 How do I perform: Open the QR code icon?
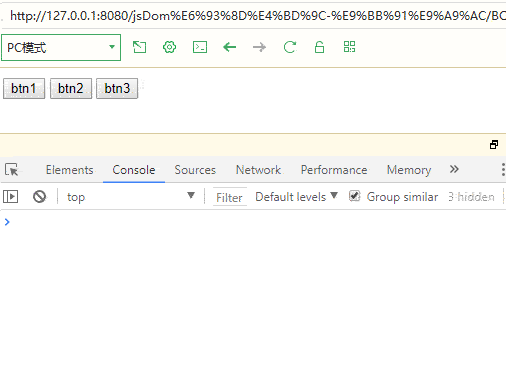tap(349, 47)
